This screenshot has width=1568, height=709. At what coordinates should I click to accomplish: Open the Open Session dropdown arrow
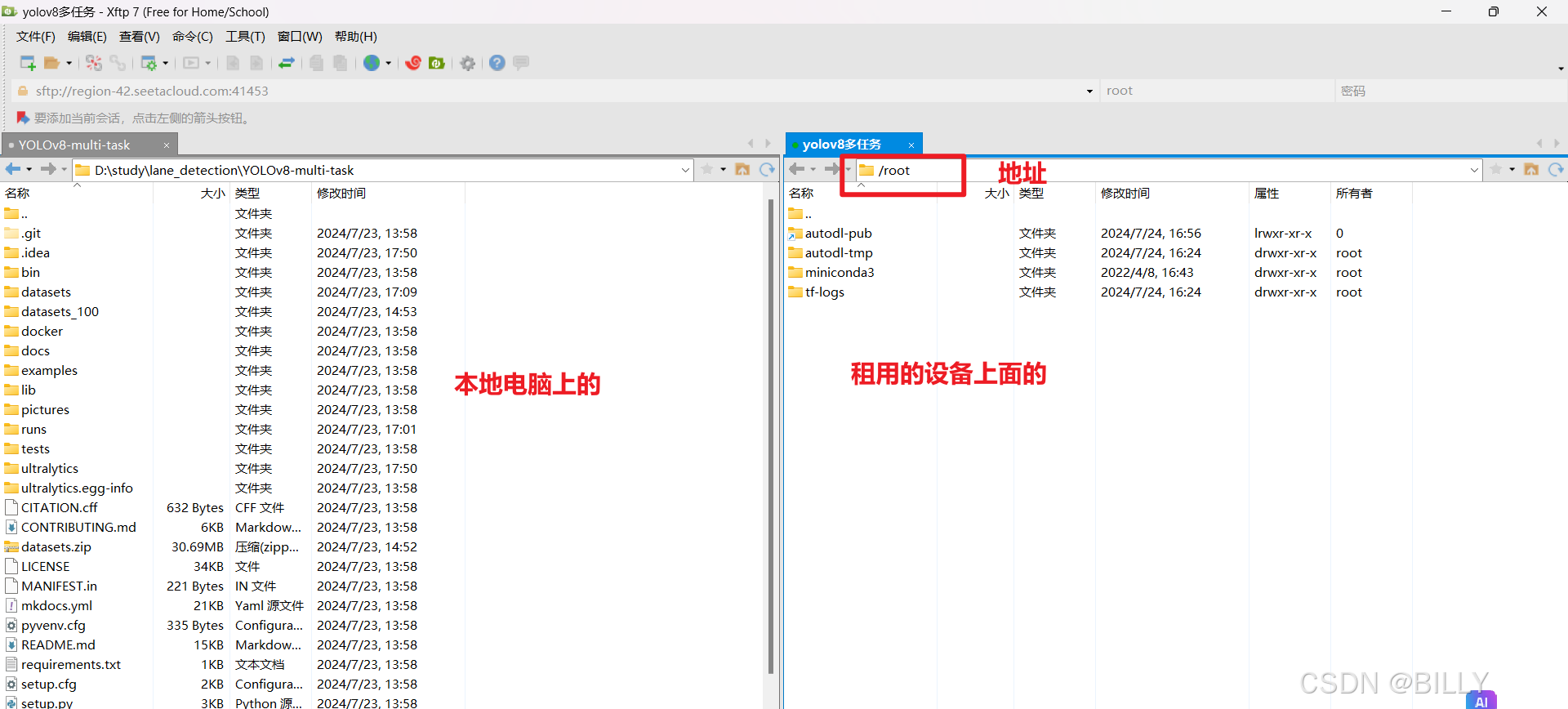pyautogui.click(x=69, y=63)
